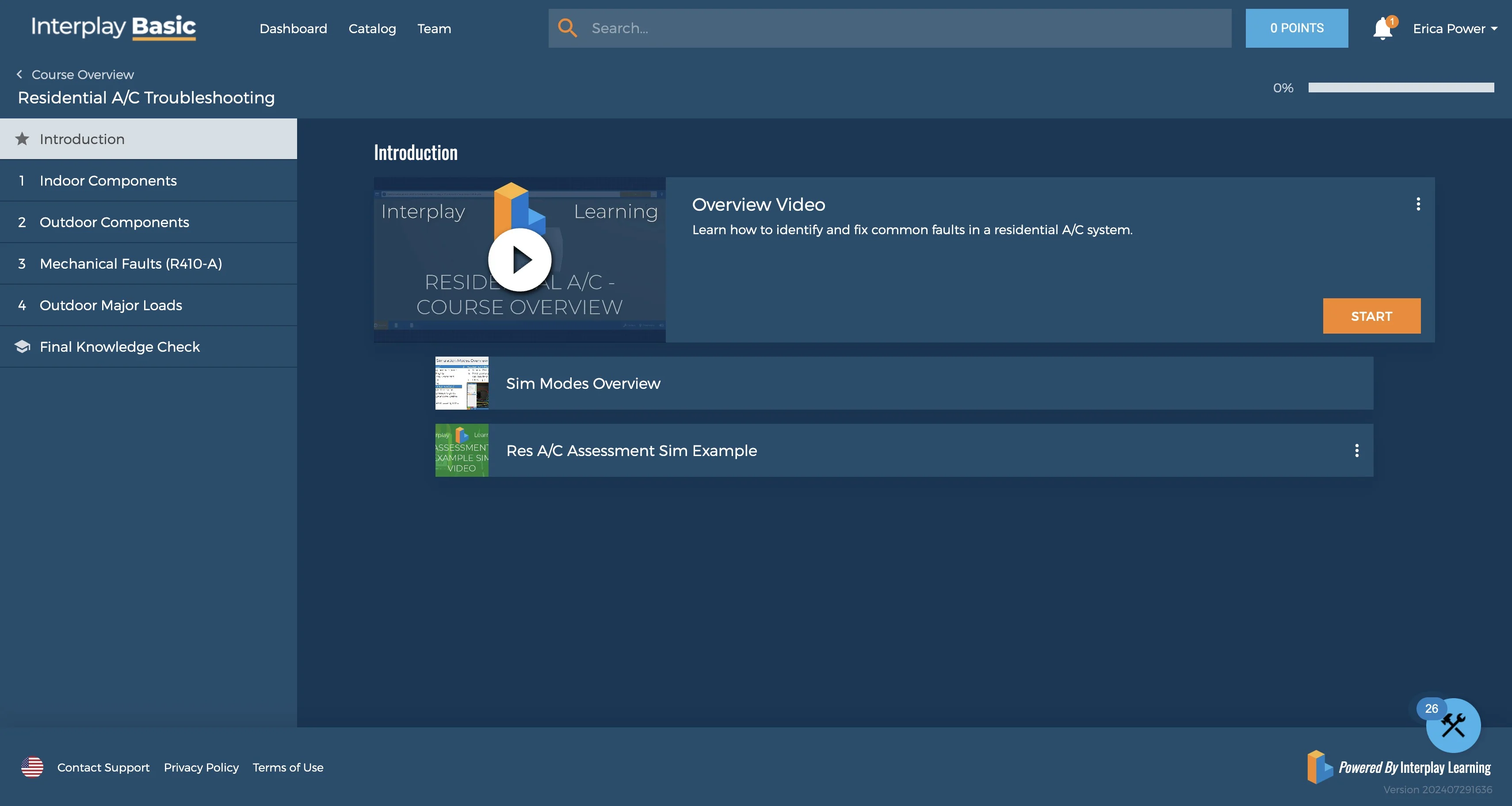1512x806 pixels.
Task: Click the Overview Video title
Action: click(758, 205)
